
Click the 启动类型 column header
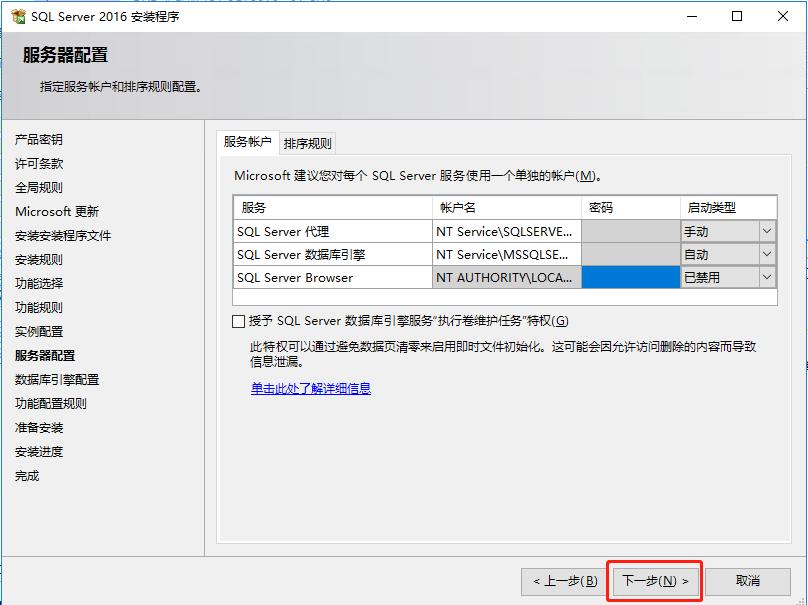pos(728,207)
